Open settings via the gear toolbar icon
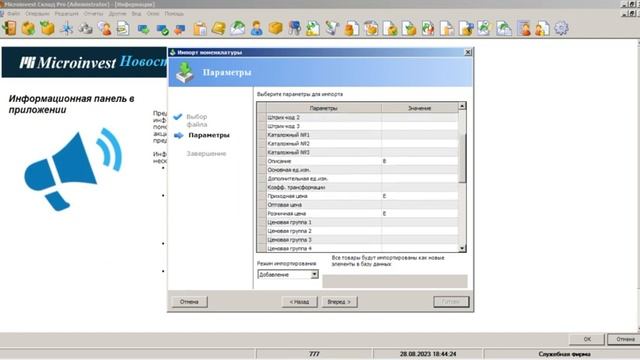Image resolution: width=640 pixels, height=360 pixels. pyautogui.click(x=562, y=28)
